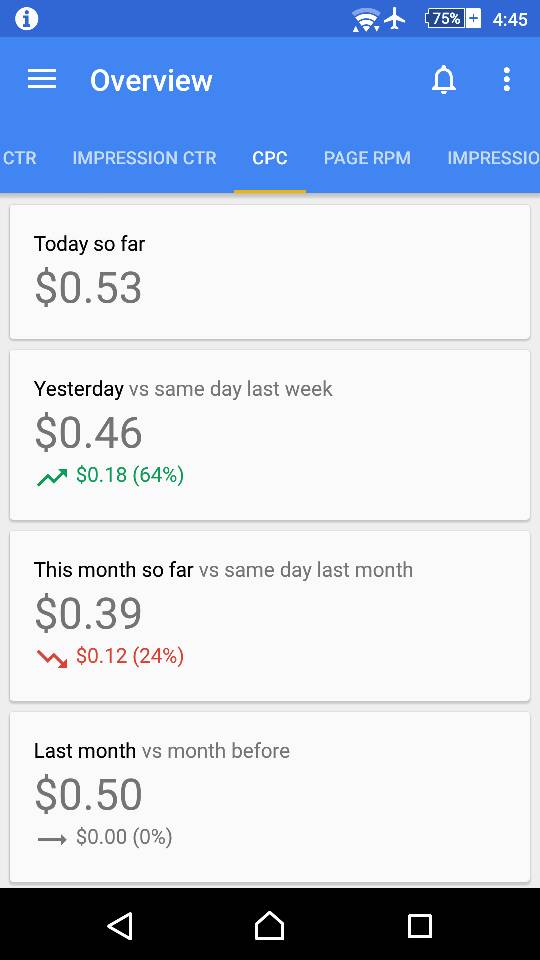Switch to the PAGE RPM tab
The width and height of the screenshot is (540, 960).
367,158
